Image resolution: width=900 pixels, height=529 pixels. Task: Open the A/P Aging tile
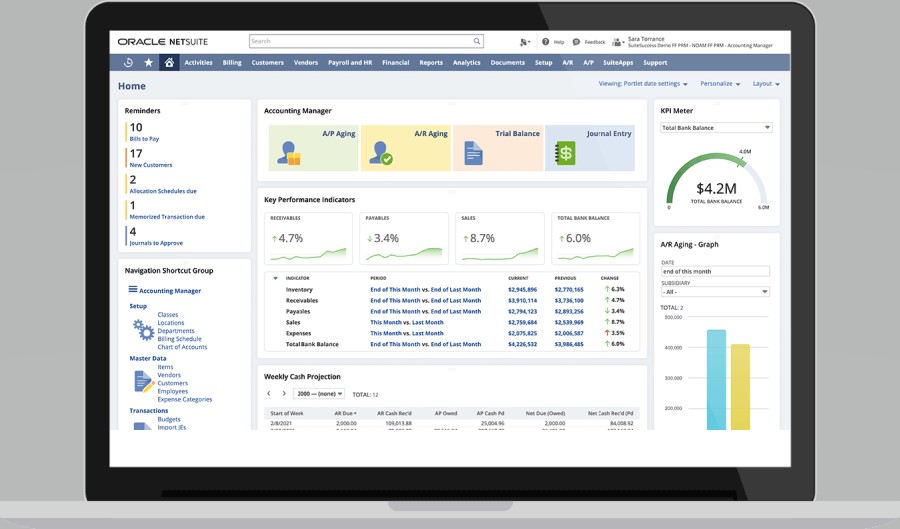point(314,147)
